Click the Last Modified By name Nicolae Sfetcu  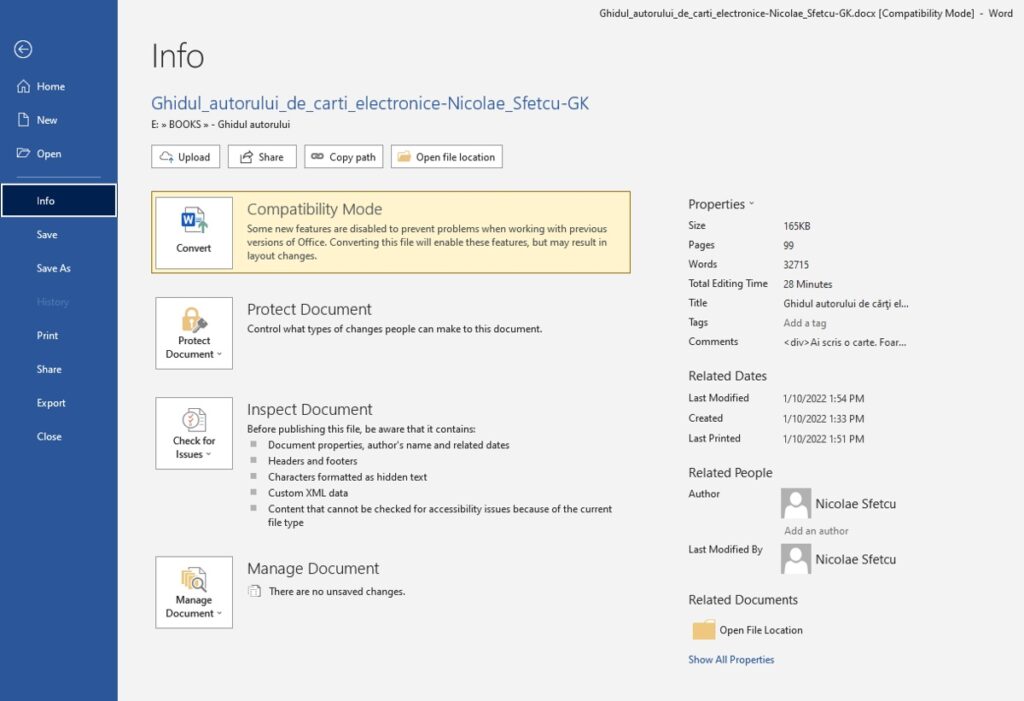pyautogui.click(x=856, y=559)
